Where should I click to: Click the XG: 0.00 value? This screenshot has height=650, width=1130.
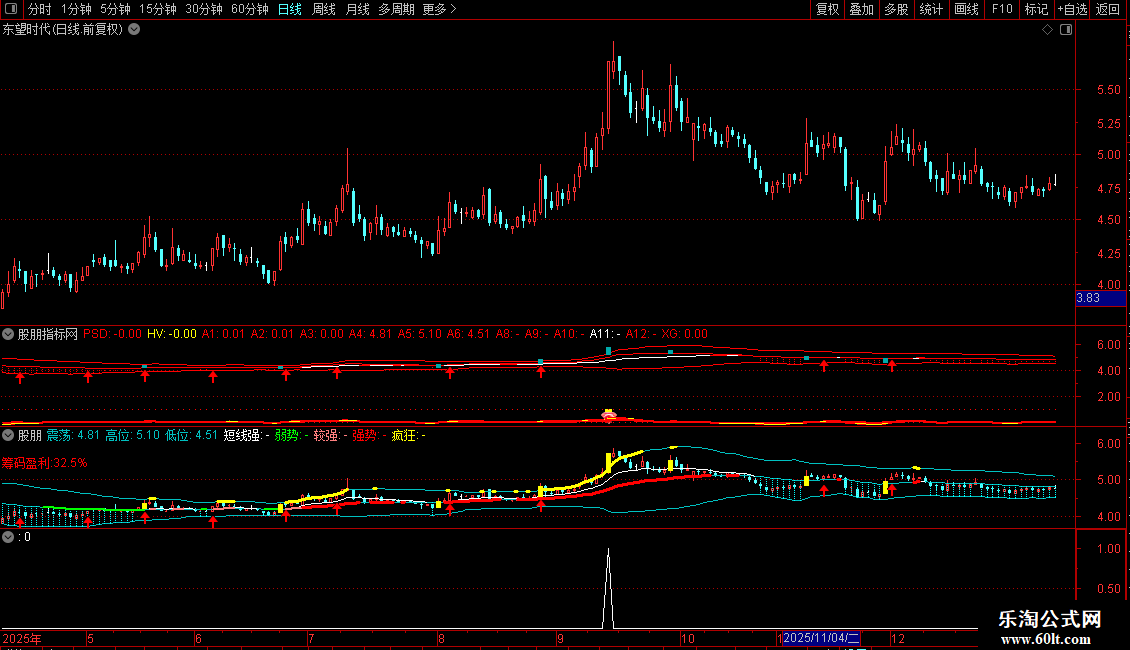click(685, 334)
